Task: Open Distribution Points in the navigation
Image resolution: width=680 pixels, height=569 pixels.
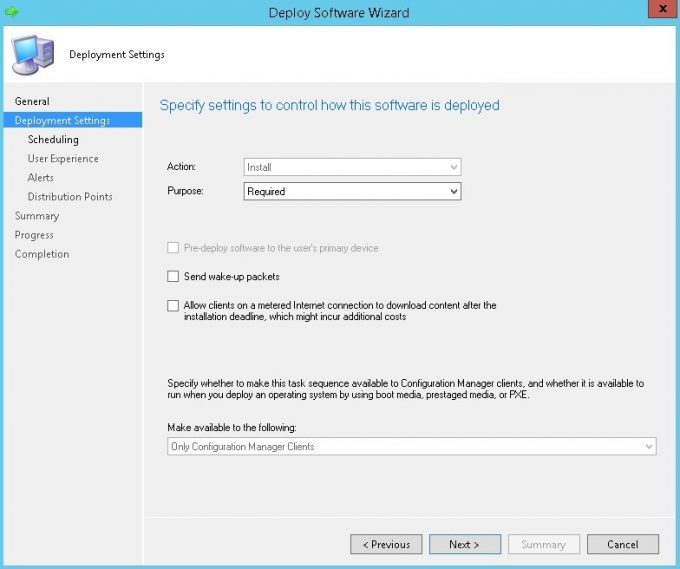Action: 70,197
